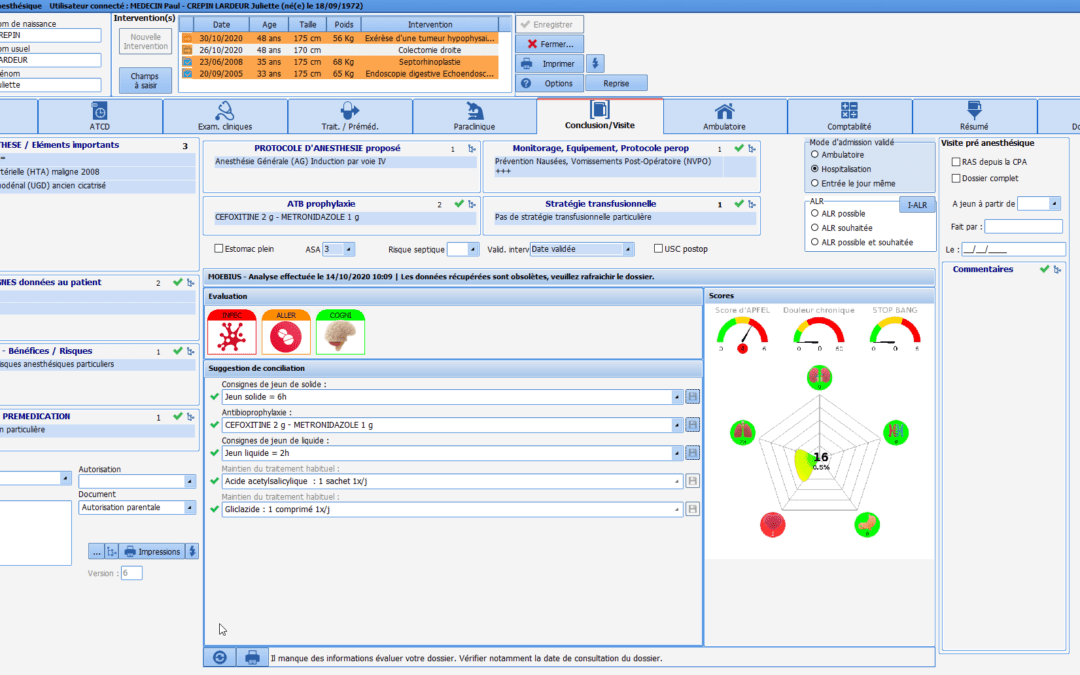Click the lightning bolt icon beside Imprimer

[x=595, y=63]
